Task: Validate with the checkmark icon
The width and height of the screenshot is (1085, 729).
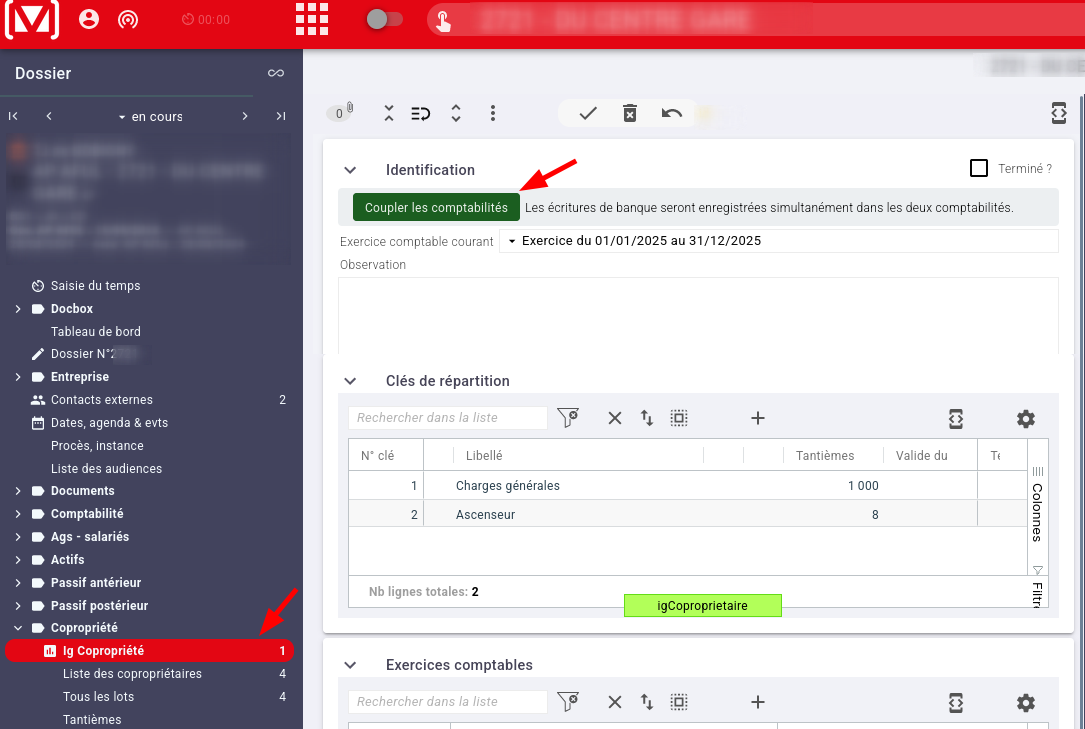Action: click(x=588, y=113)
